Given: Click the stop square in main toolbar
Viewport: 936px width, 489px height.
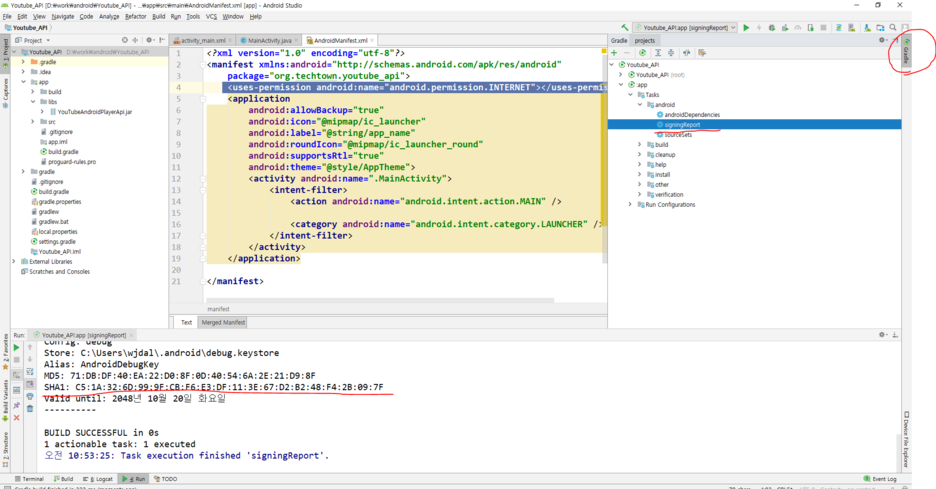Looking at the screenshot, I should point(823,27).
